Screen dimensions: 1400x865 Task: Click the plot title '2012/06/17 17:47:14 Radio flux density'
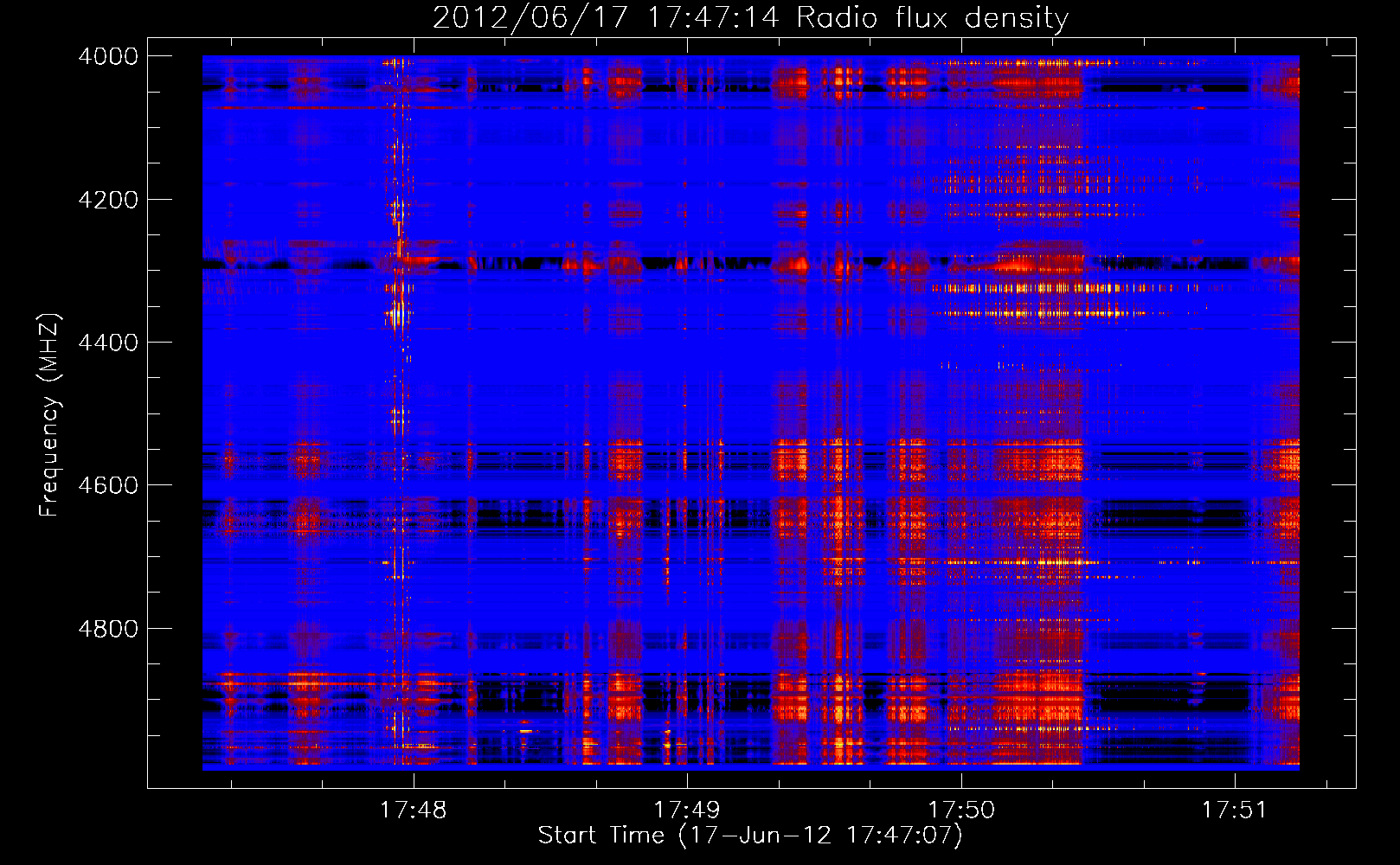pyautogui.click(x=750, y=18)
